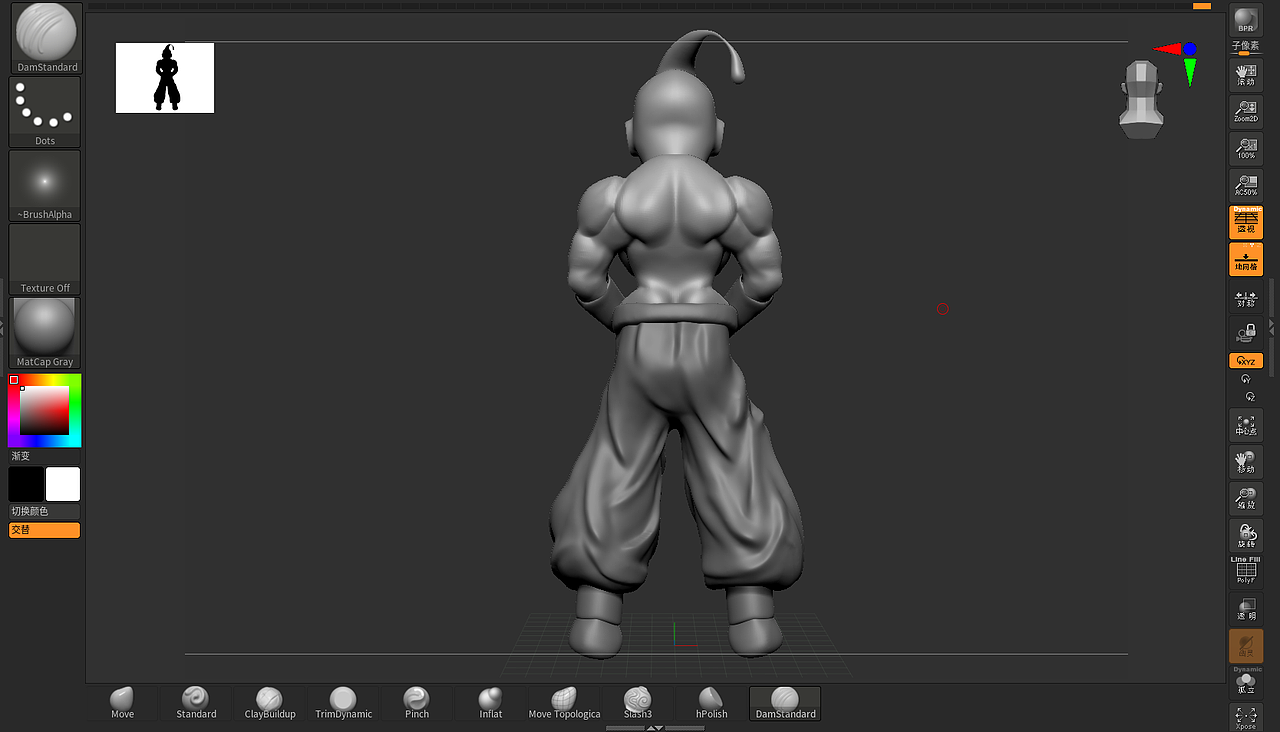Viewport: 1280px width, 732px height.
Task: Select the white main color swatch
Action: [x=63, y=484]
